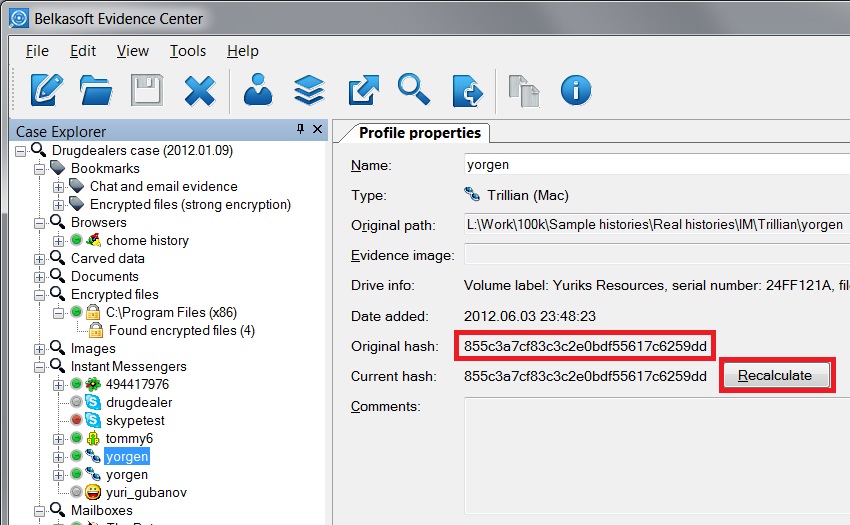The image size is (850, 525).
Task: Collapse the Drugdealers case root node
Action: point(21,151)
